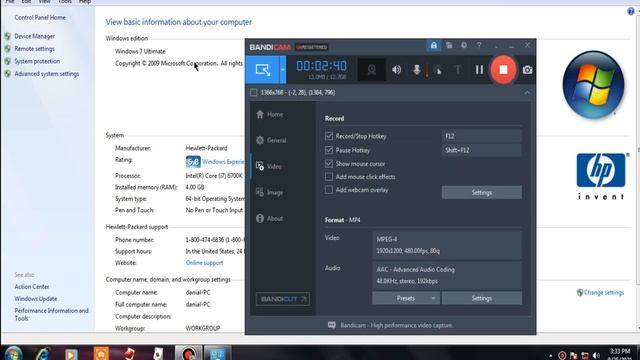Click the F12 record hotkey field
Image resolution: width=640 pixels, height=360 pixels.
(x=482, y=136)
